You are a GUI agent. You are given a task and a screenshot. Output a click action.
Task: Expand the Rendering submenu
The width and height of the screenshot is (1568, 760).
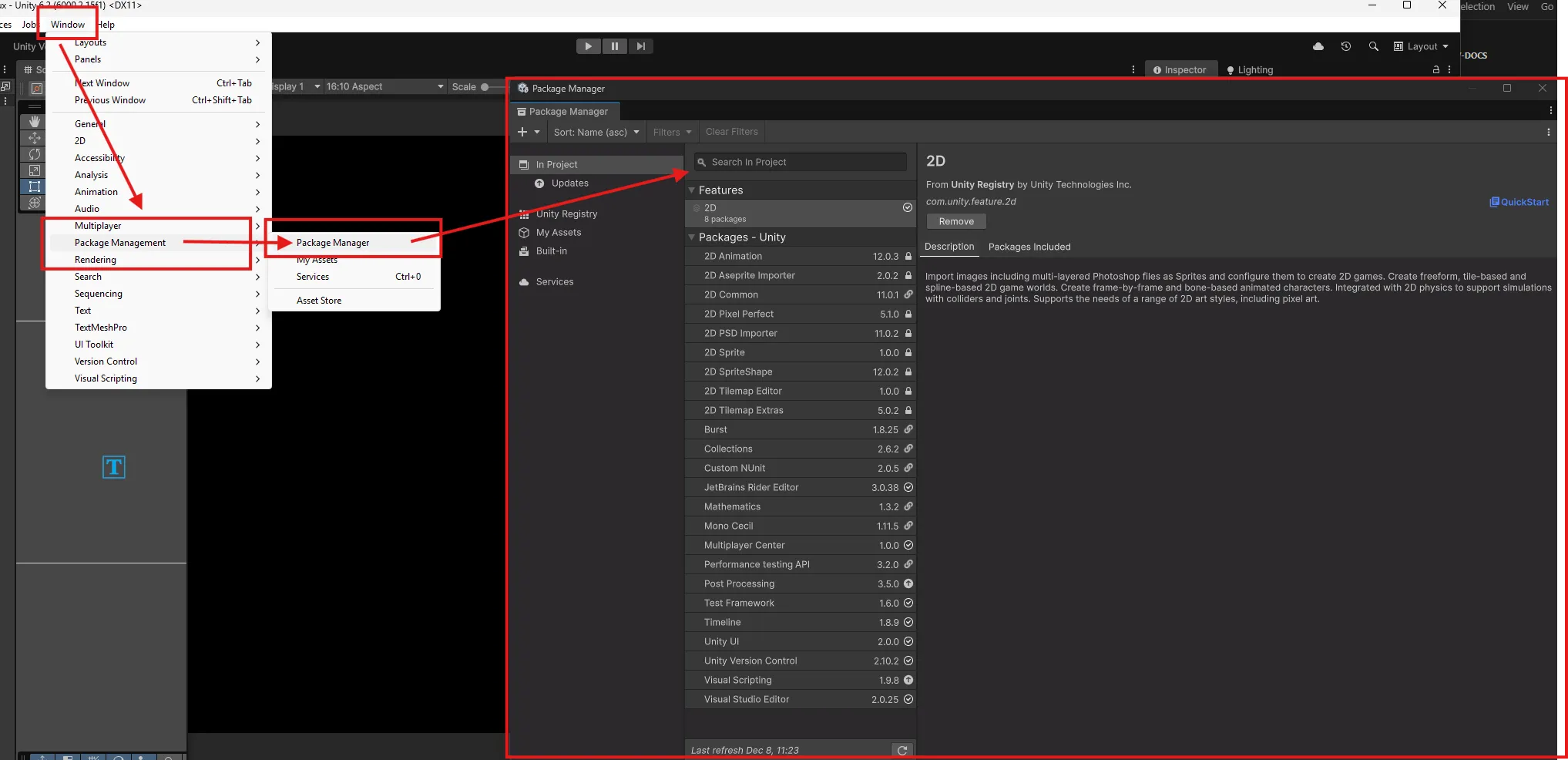158,260
